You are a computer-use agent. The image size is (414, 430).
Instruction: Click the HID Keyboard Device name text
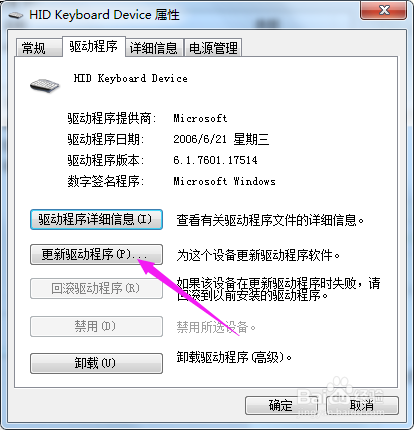tap(130, 79)
